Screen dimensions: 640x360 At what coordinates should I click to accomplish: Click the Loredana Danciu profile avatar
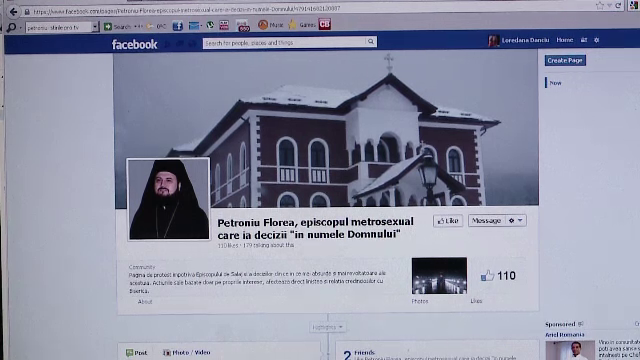click(x=493, y=40)
